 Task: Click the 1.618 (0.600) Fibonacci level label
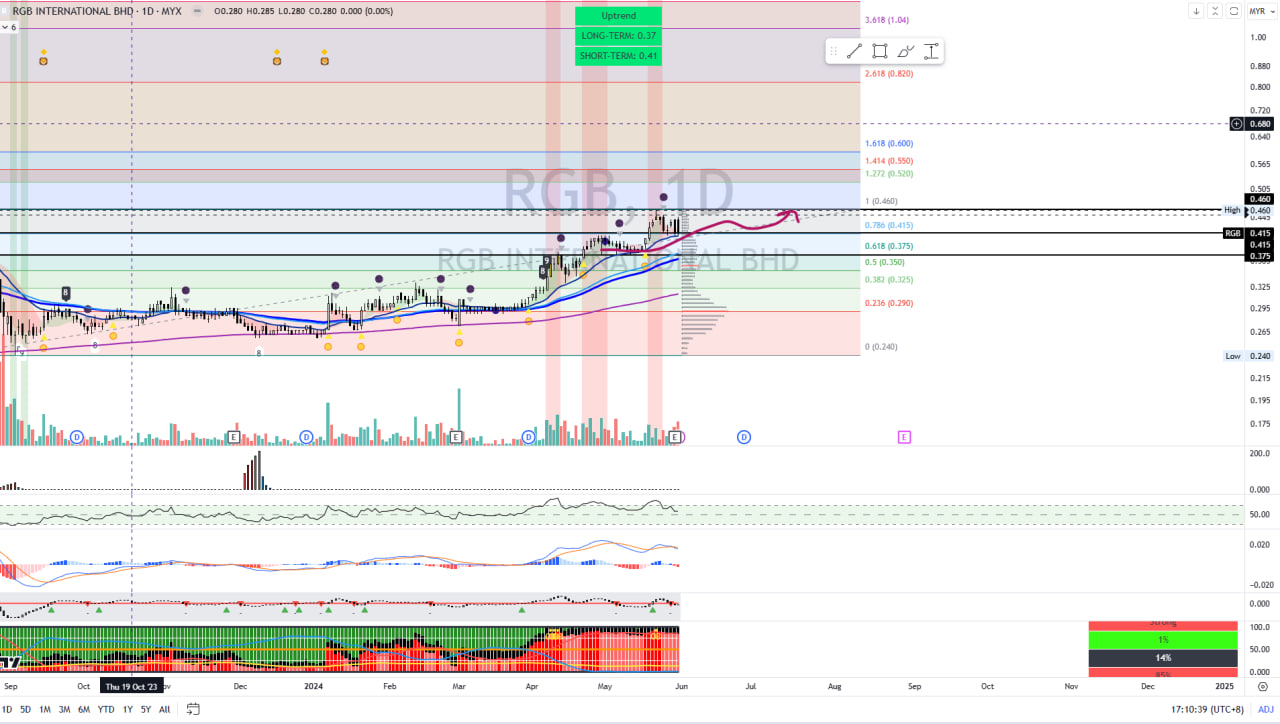coord(889,144)
